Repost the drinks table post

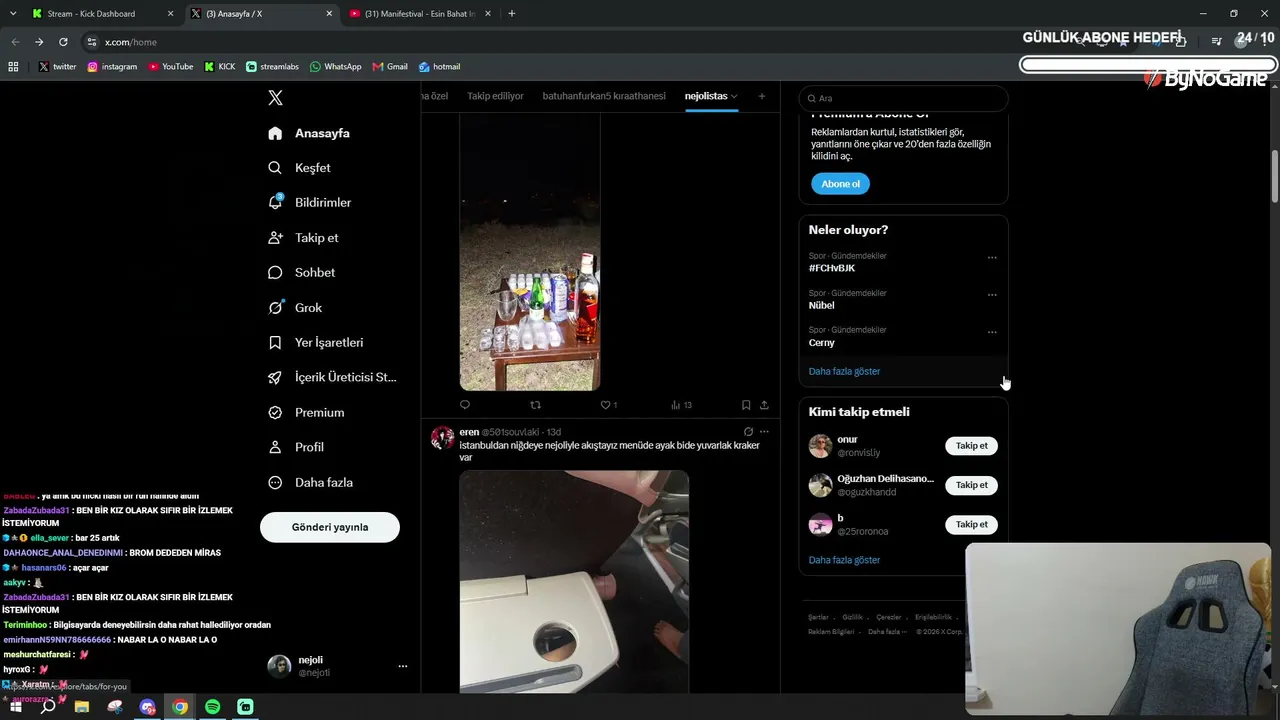[535, 405]
